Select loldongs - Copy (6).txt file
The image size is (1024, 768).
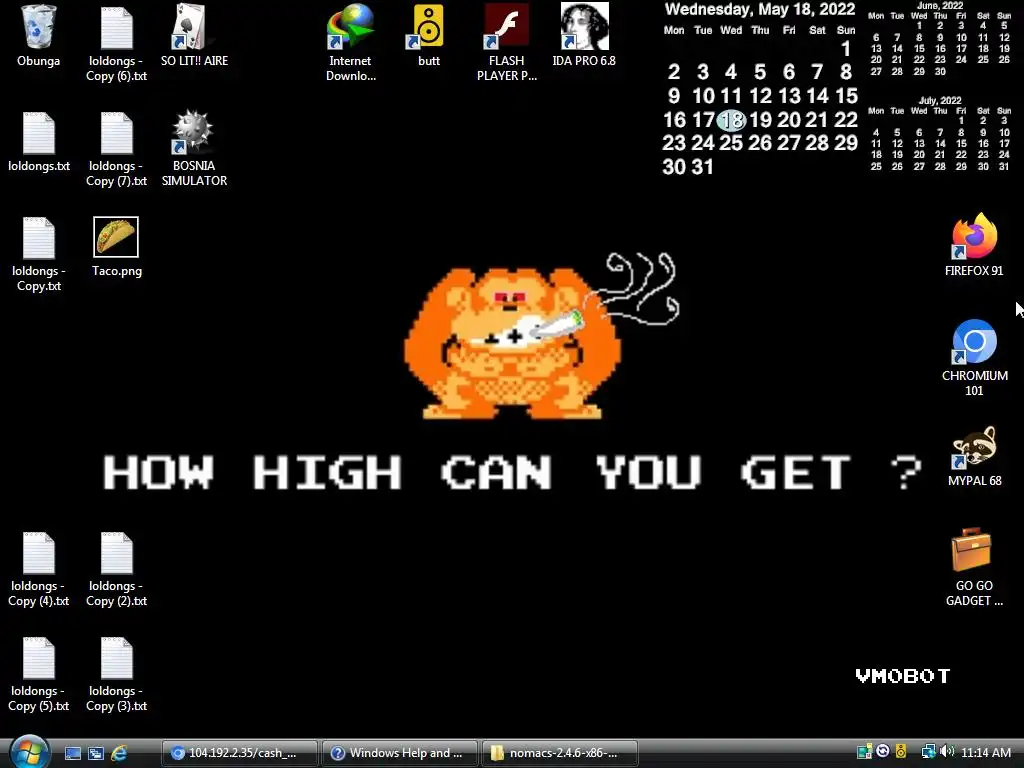(117, 43)
